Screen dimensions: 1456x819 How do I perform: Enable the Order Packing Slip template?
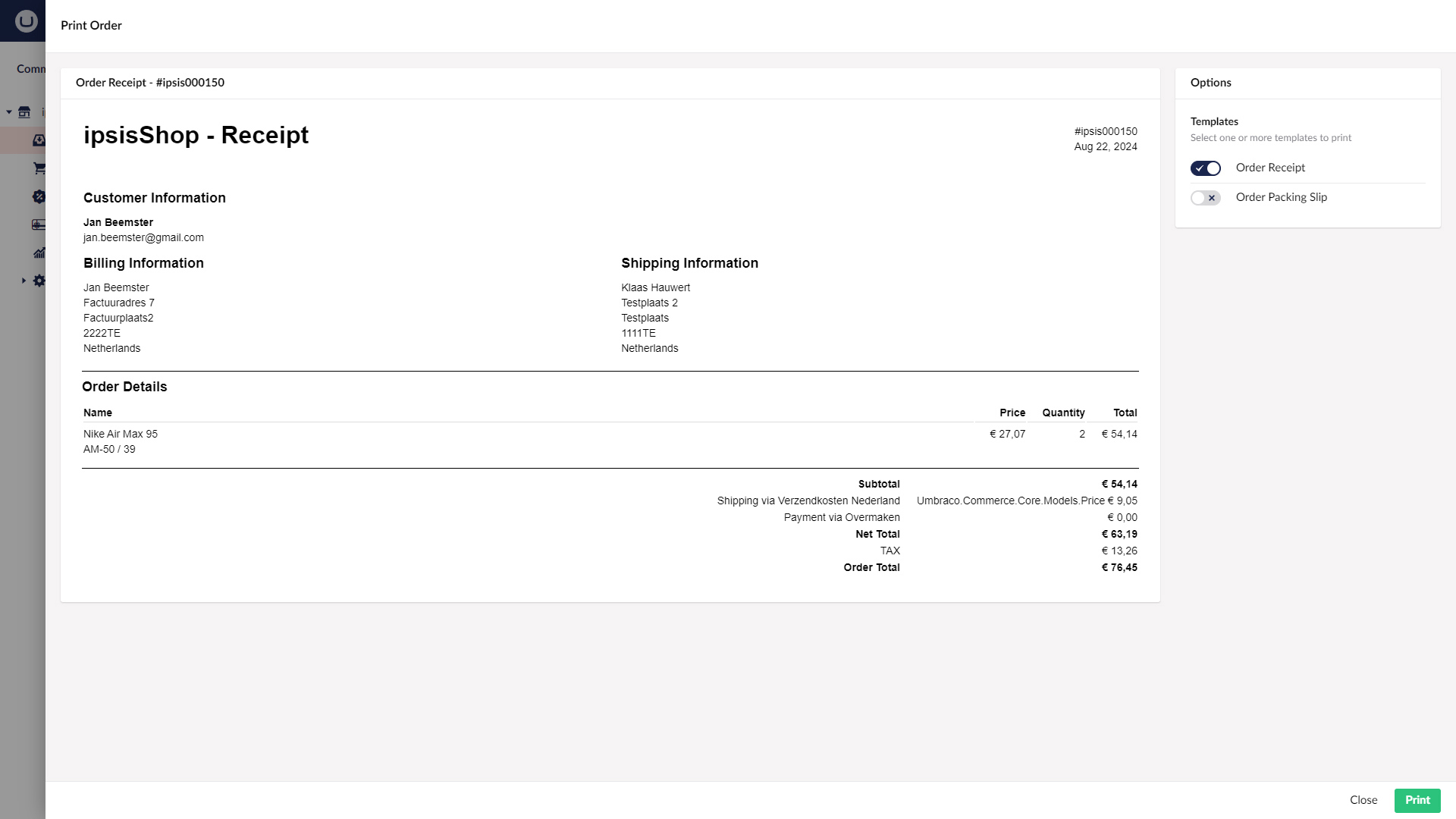[1205, 197]
